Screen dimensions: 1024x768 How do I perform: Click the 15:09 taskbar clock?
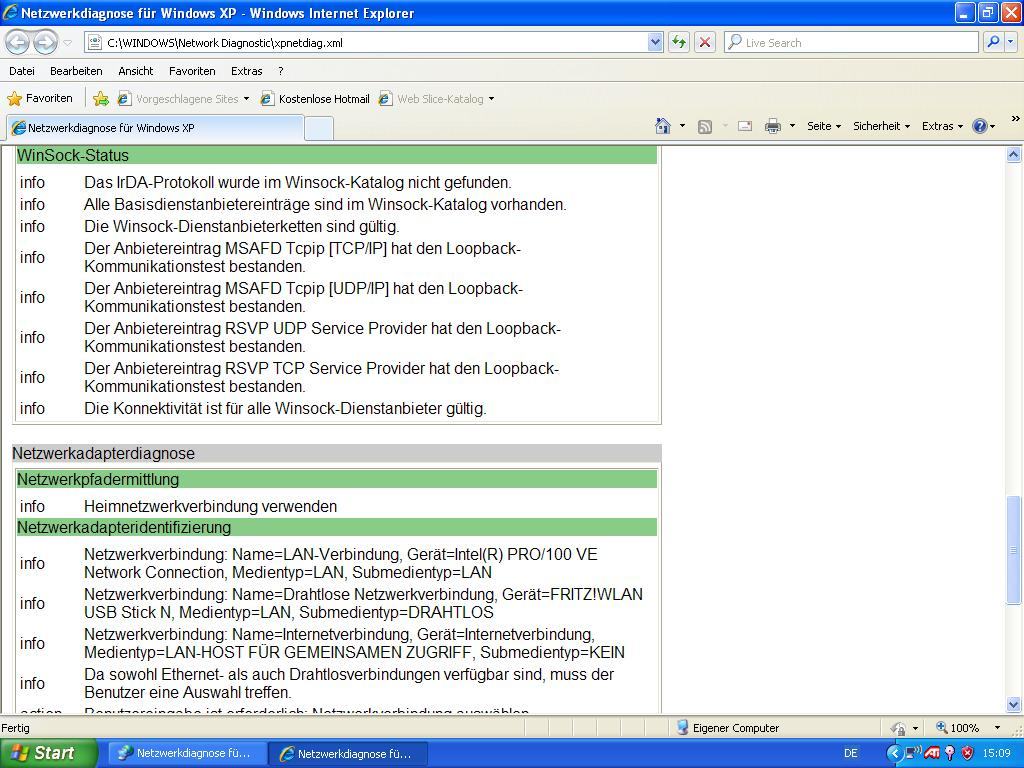coord(996,753)
